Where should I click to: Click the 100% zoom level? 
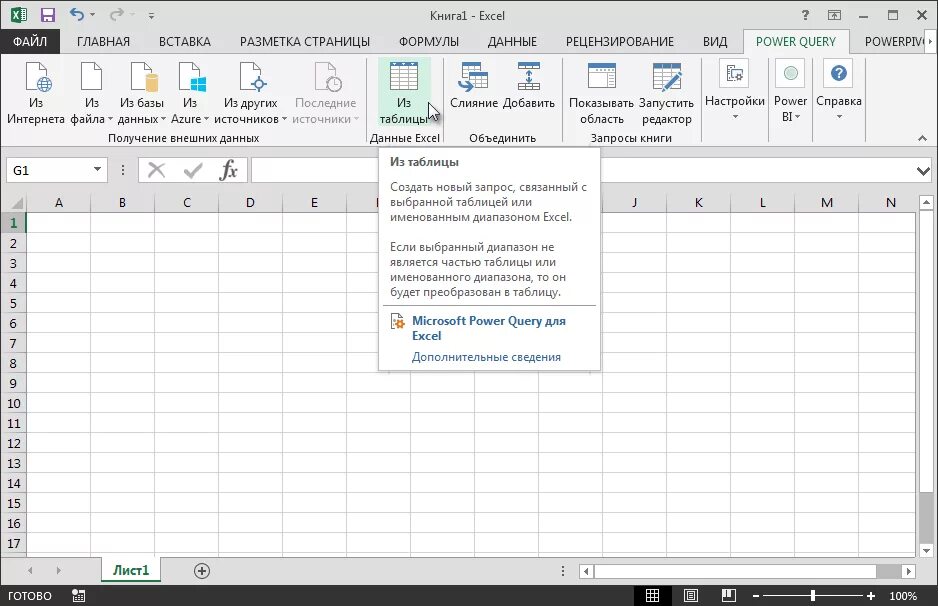pyautogui.click(x=903, y=596)
